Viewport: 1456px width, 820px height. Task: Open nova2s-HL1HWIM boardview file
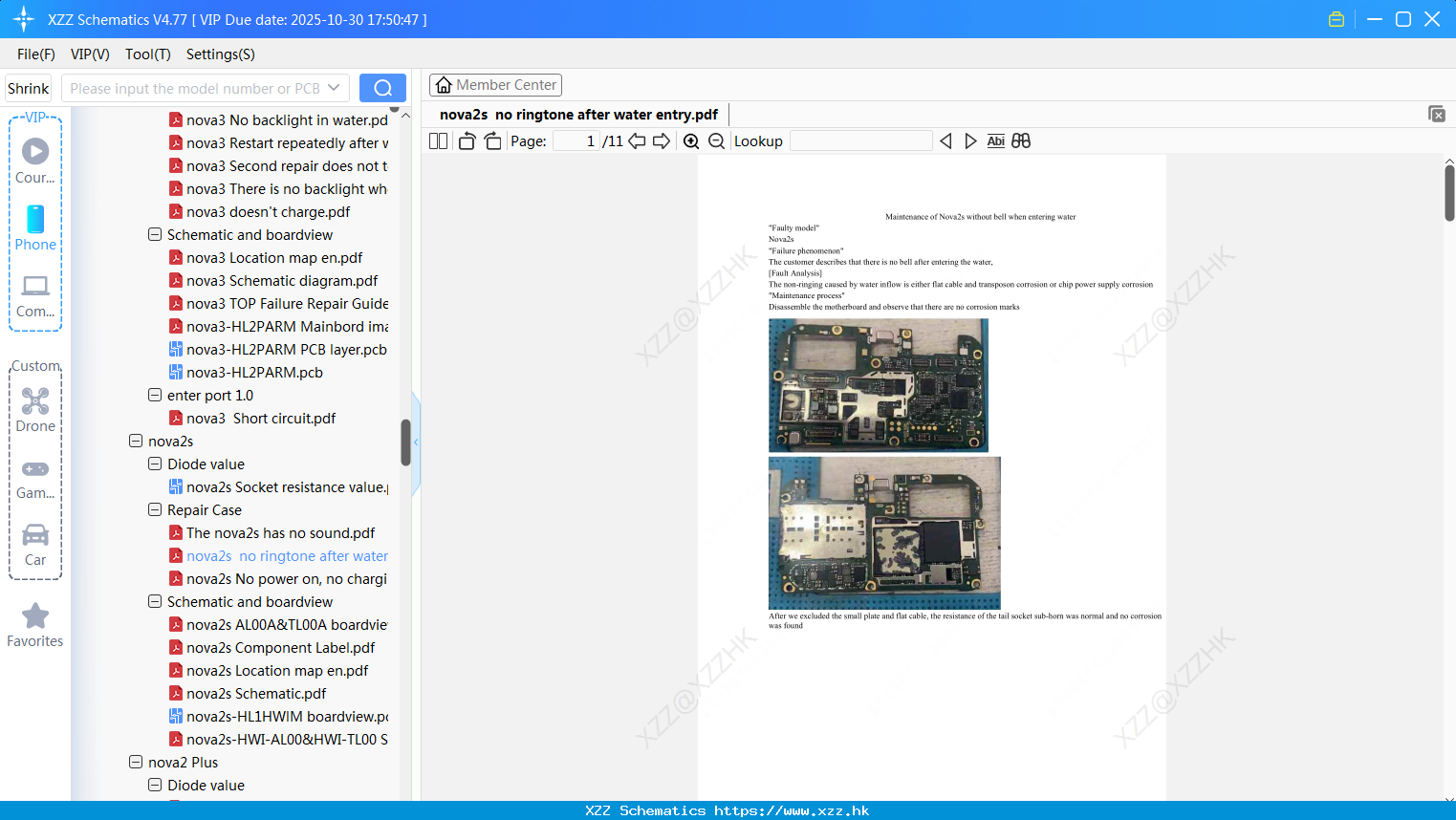278,716
